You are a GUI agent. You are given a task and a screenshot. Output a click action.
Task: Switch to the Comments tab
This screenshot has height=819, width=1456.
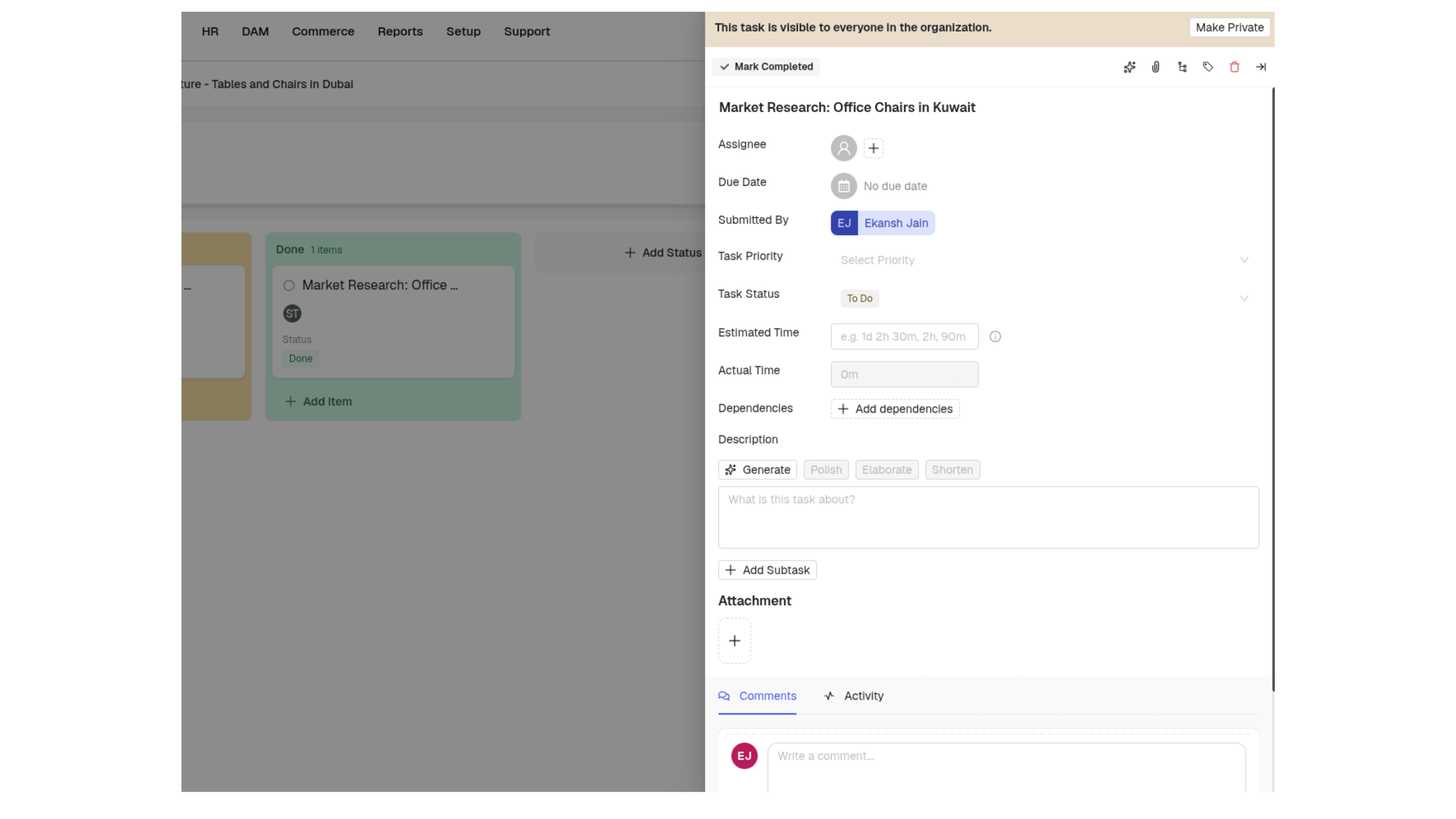[757, 696]
